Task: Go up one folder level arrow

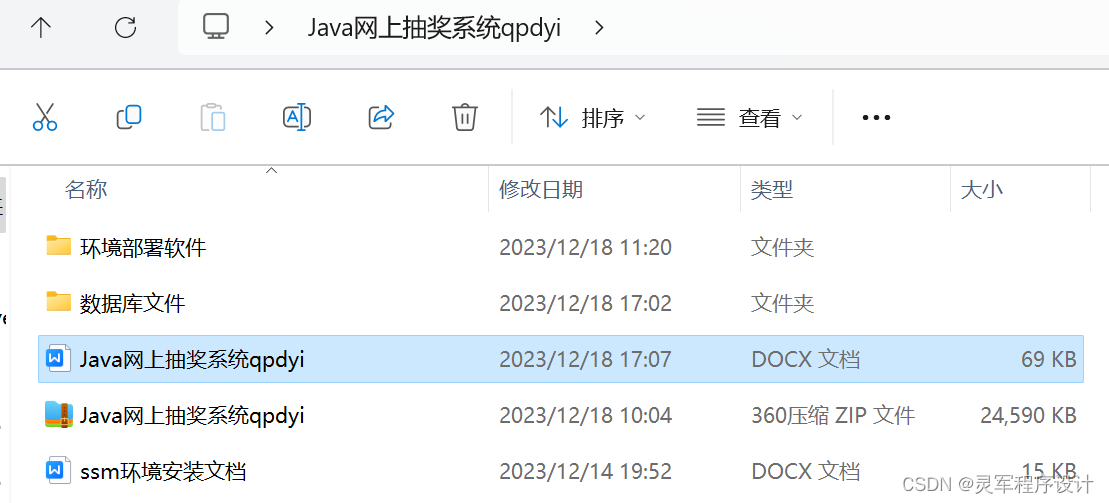Action: click(x=42, y=28)
